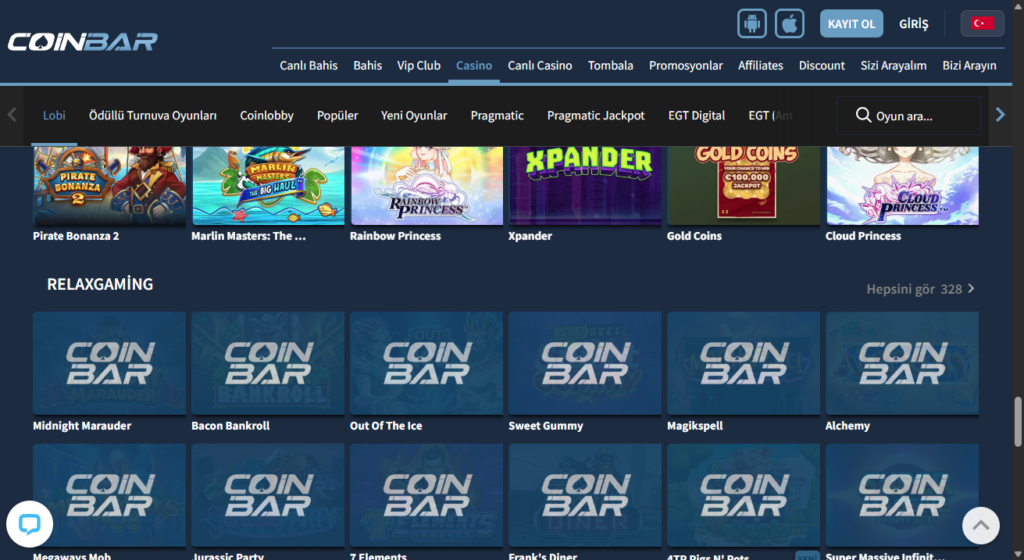Click the Android app download icon
This screenshot has height=560, width=1024.
click(752, 23)
